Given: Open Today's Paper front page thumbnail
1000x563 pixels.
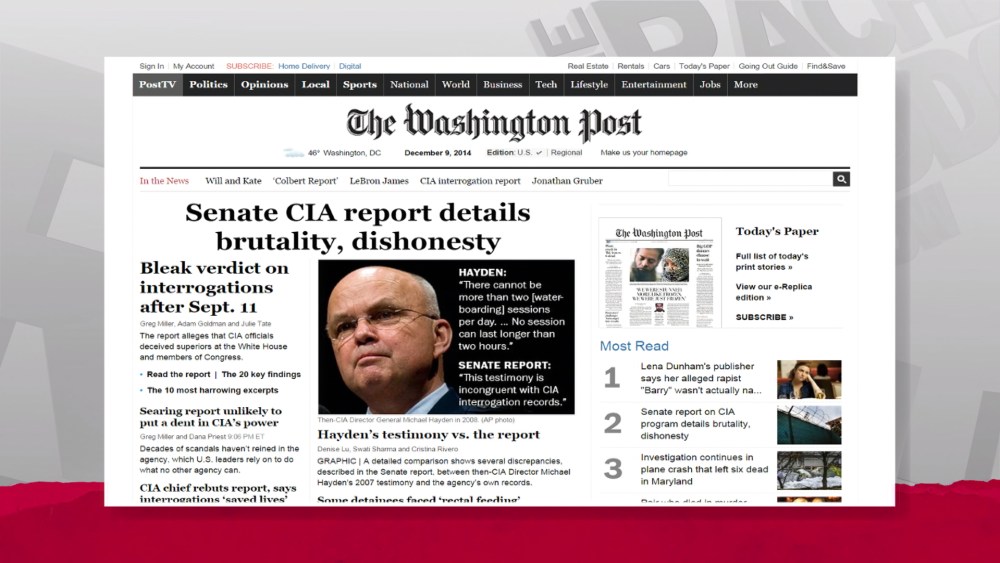Looking at the screenshot, I should click(x=660, y=273).
